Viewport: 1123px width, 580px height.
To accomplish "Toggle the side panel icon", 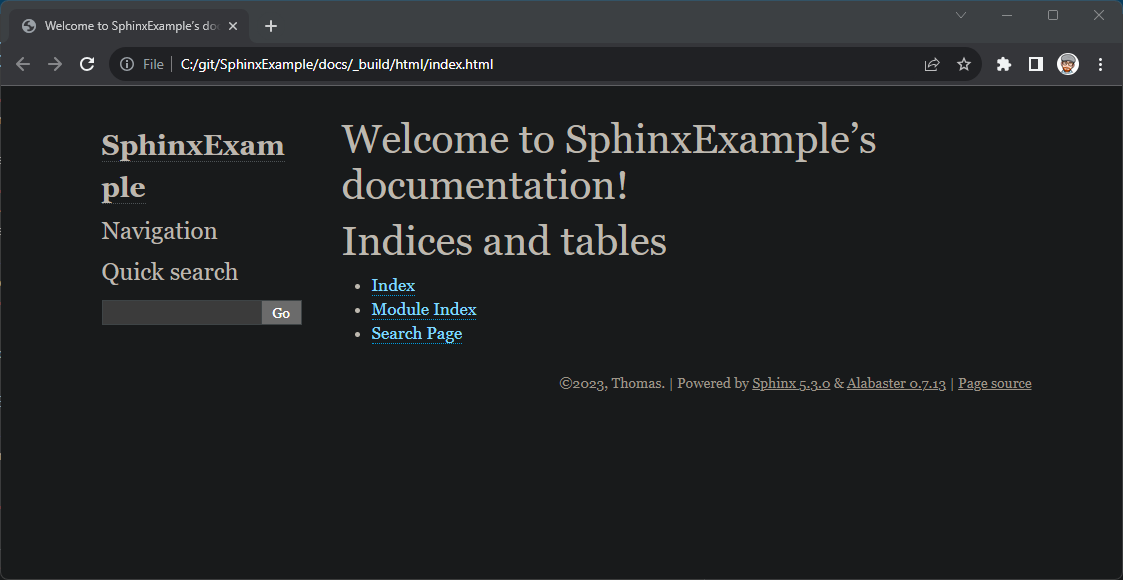I will coord(1036,64).
